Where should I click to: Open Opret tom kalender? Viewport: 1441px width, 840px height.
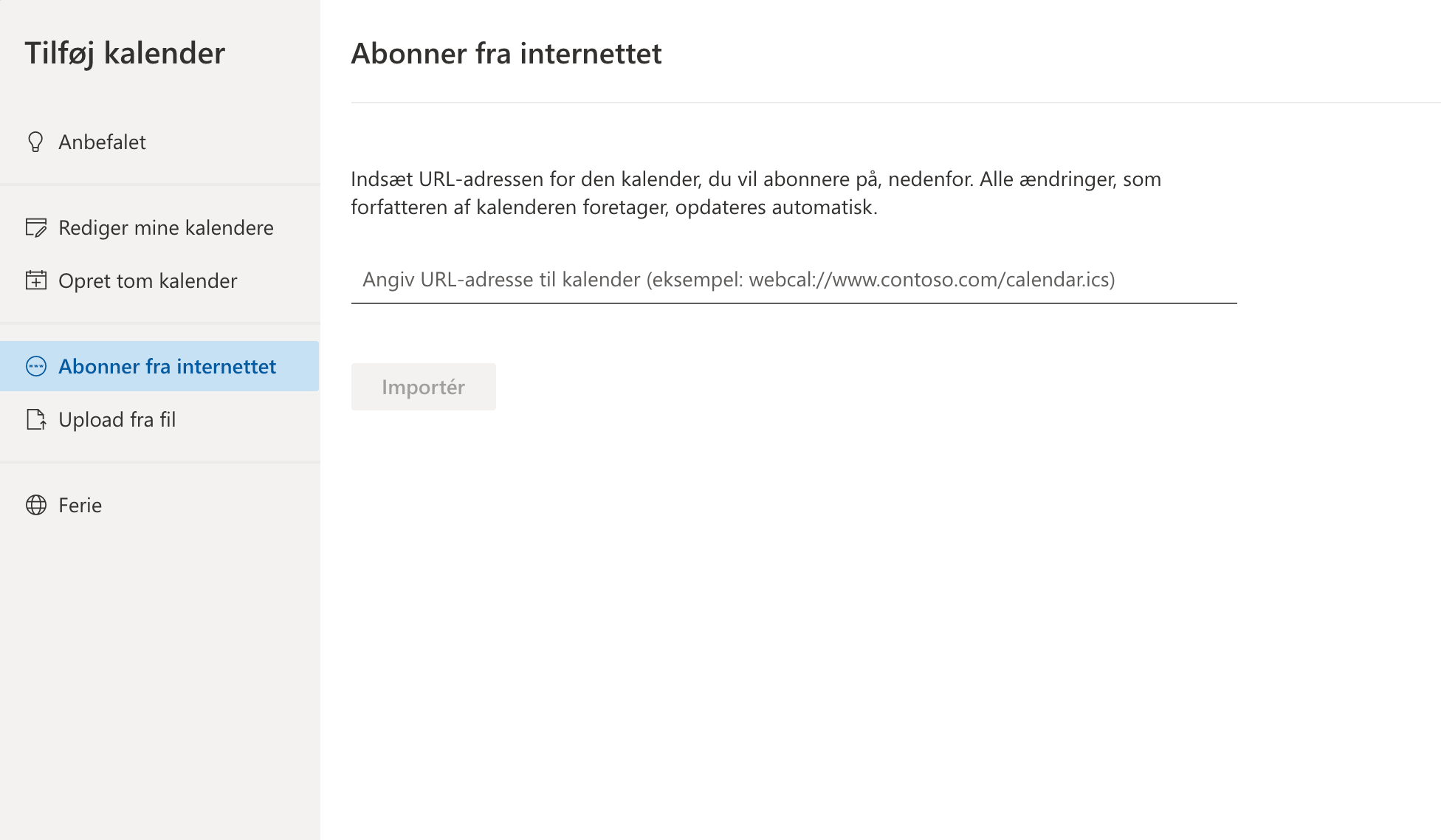point(148,280)
